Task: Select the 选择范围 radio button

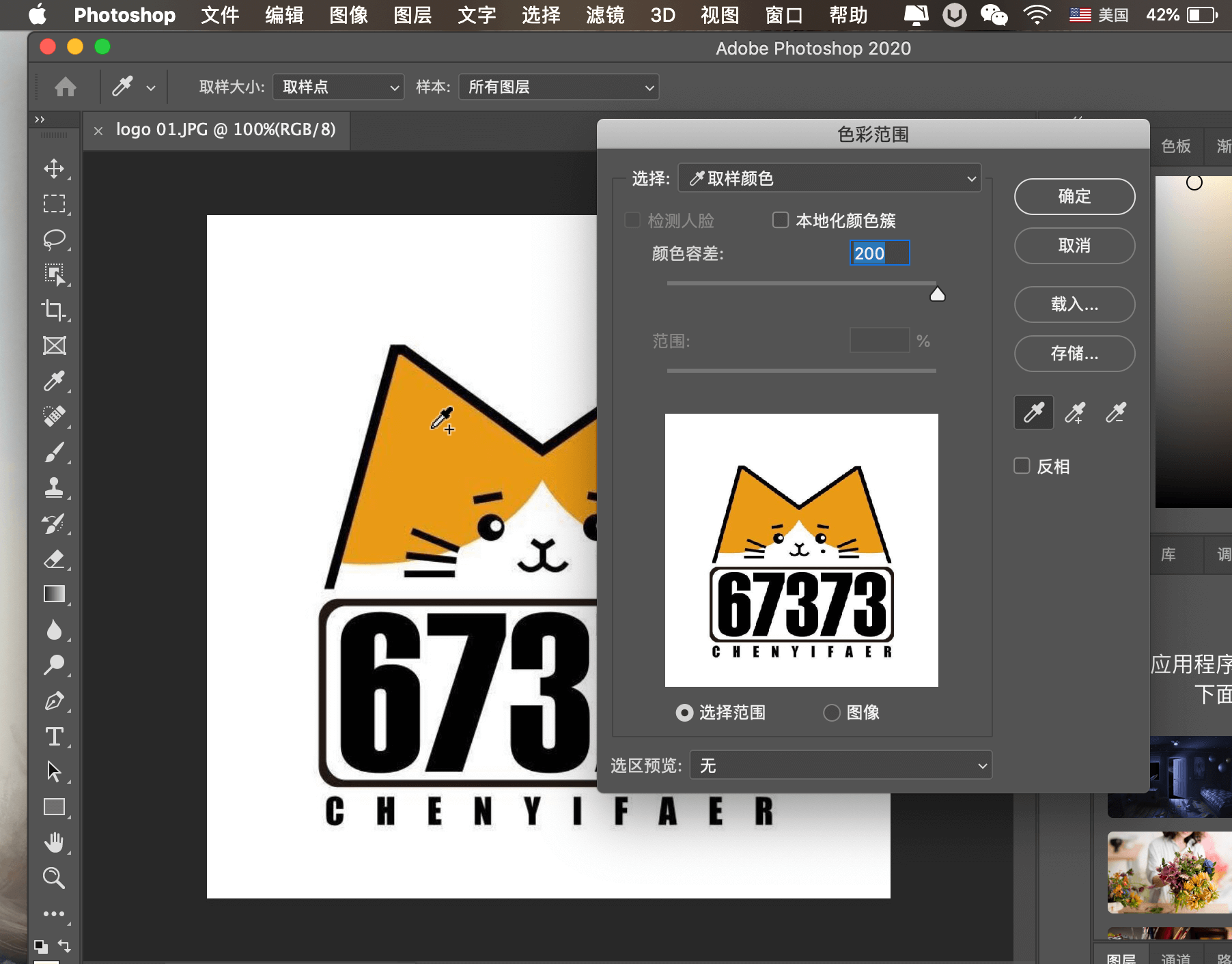Action: (x=684, y=713)
